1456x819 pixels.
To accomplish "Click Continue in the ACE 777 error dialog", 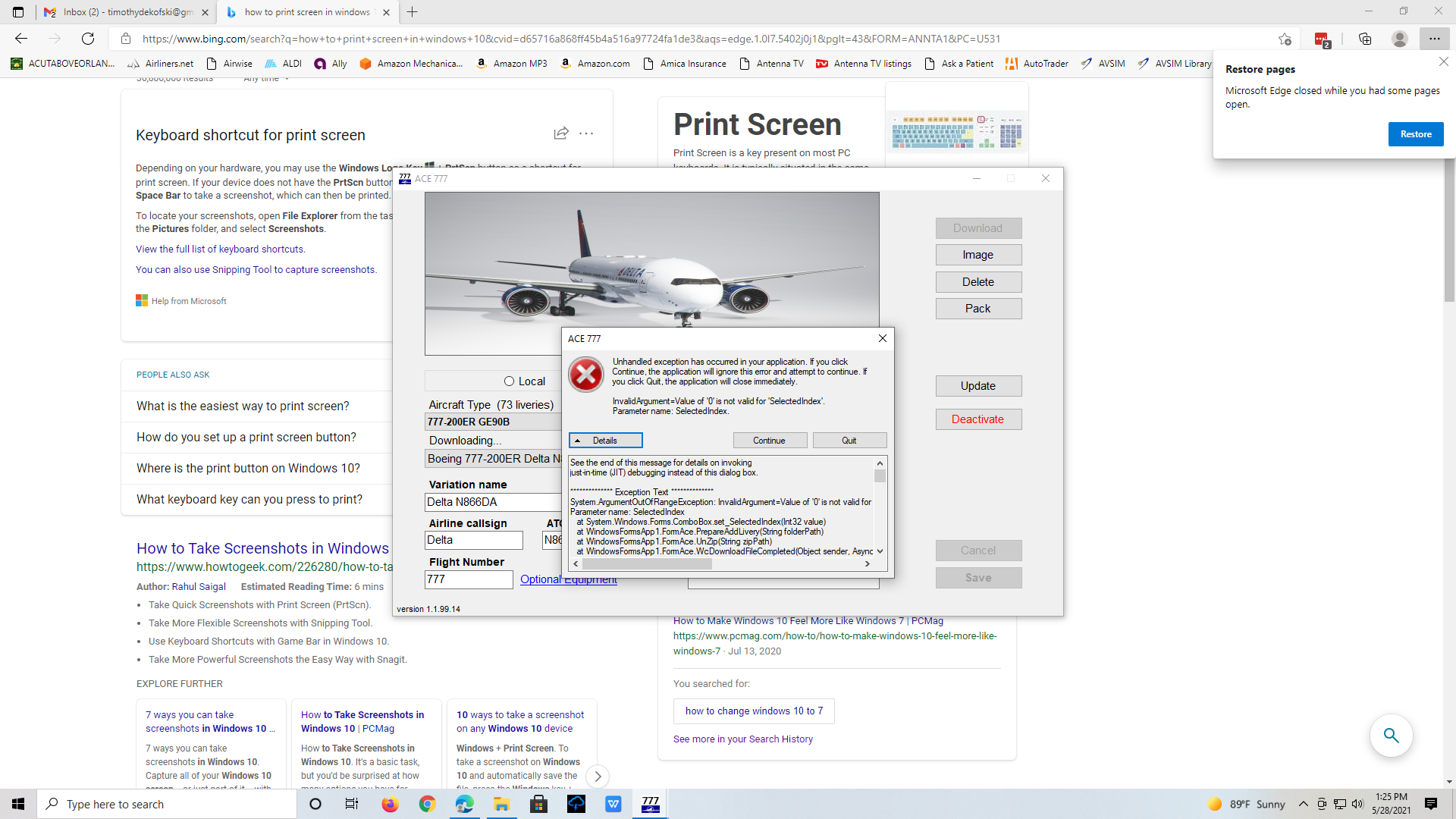I will click(770, 440).
